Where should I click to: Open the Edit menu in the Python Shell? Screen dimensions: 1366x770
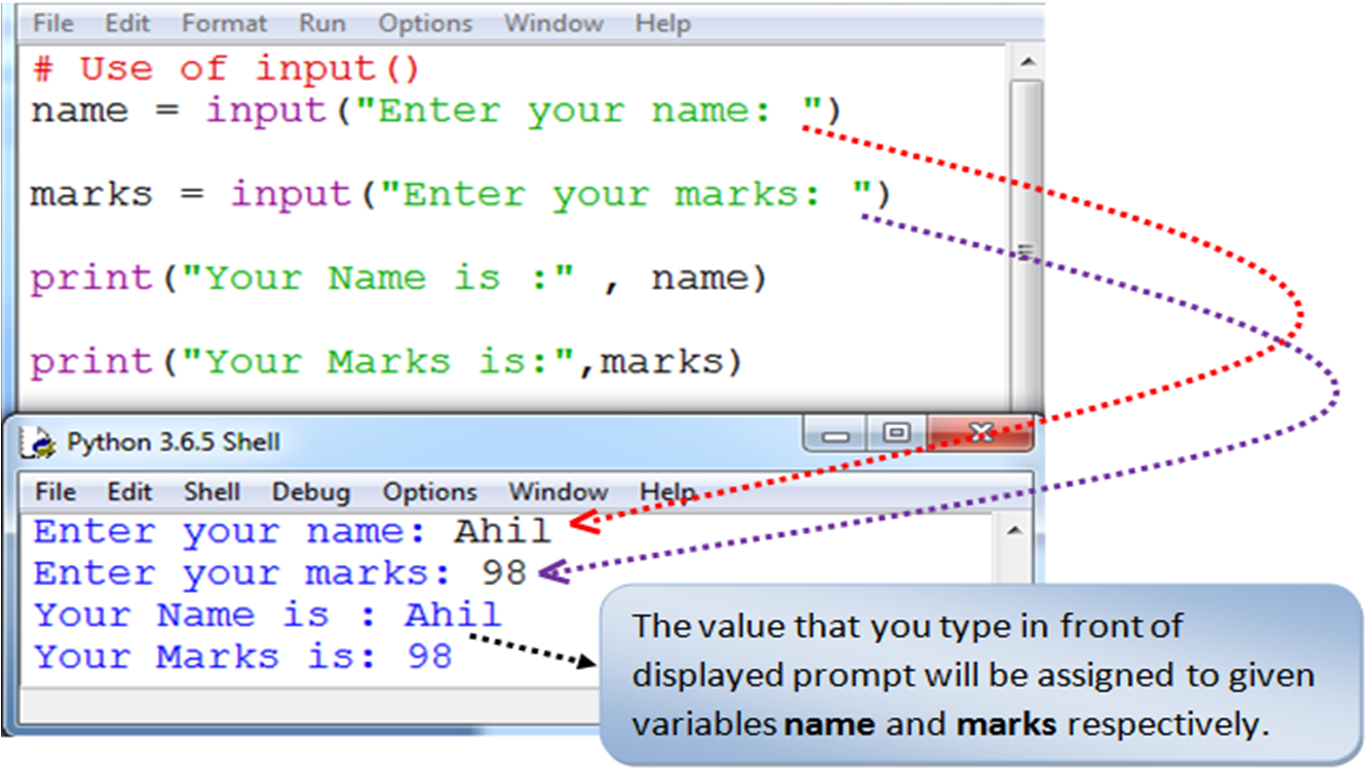point(130,492)
